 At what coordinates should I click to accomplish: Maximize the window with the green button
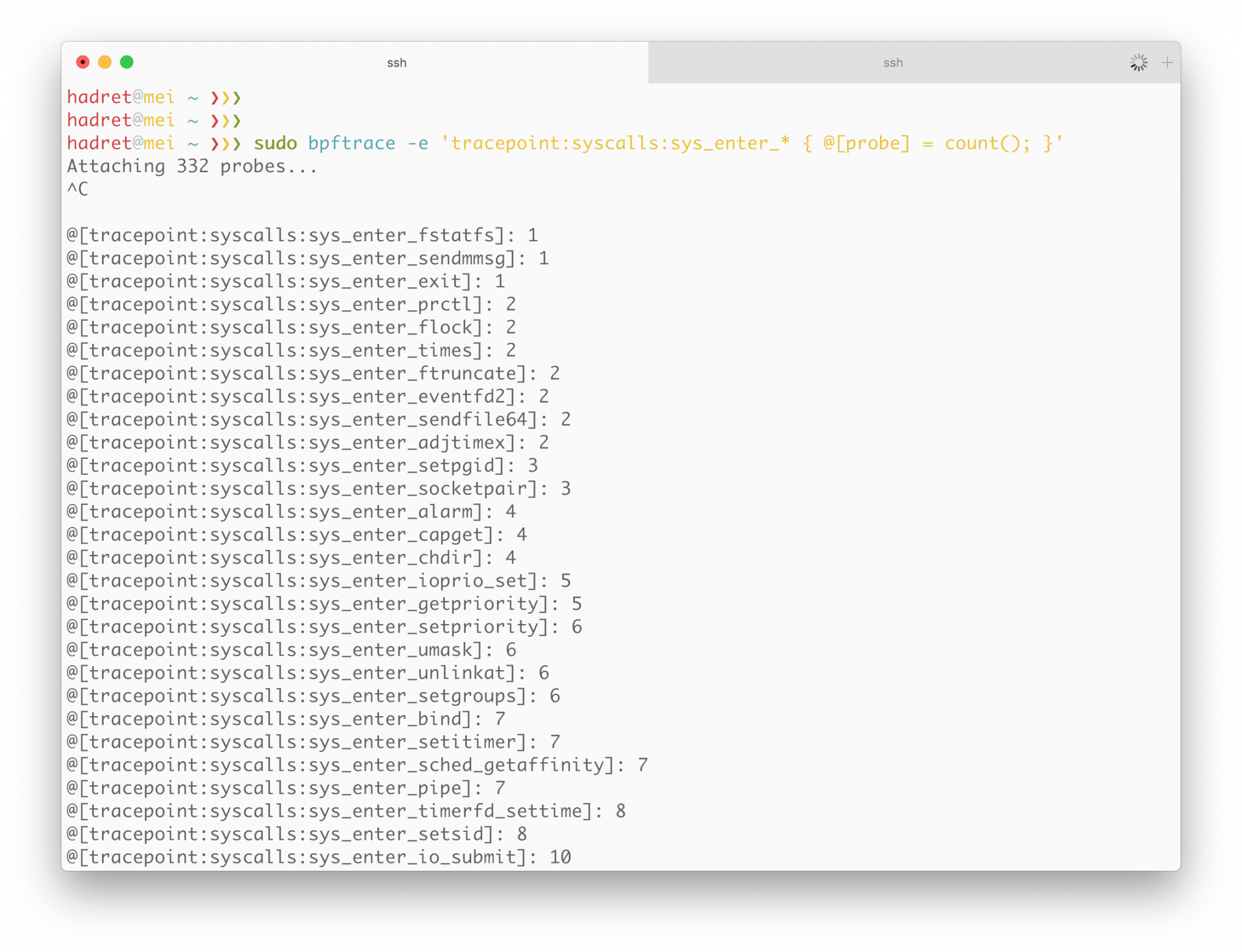pos(127,62)
